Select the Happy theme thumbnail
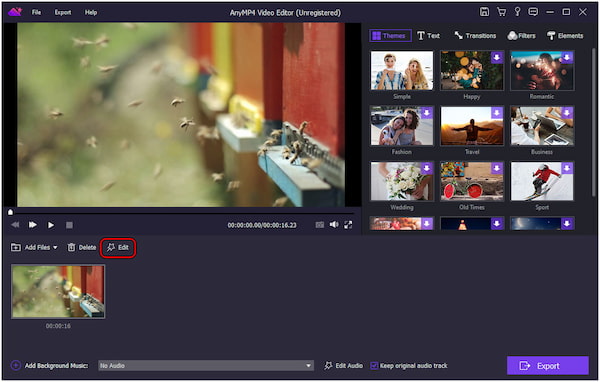Viewport: 600px width, 382px height. click(472, 71)
